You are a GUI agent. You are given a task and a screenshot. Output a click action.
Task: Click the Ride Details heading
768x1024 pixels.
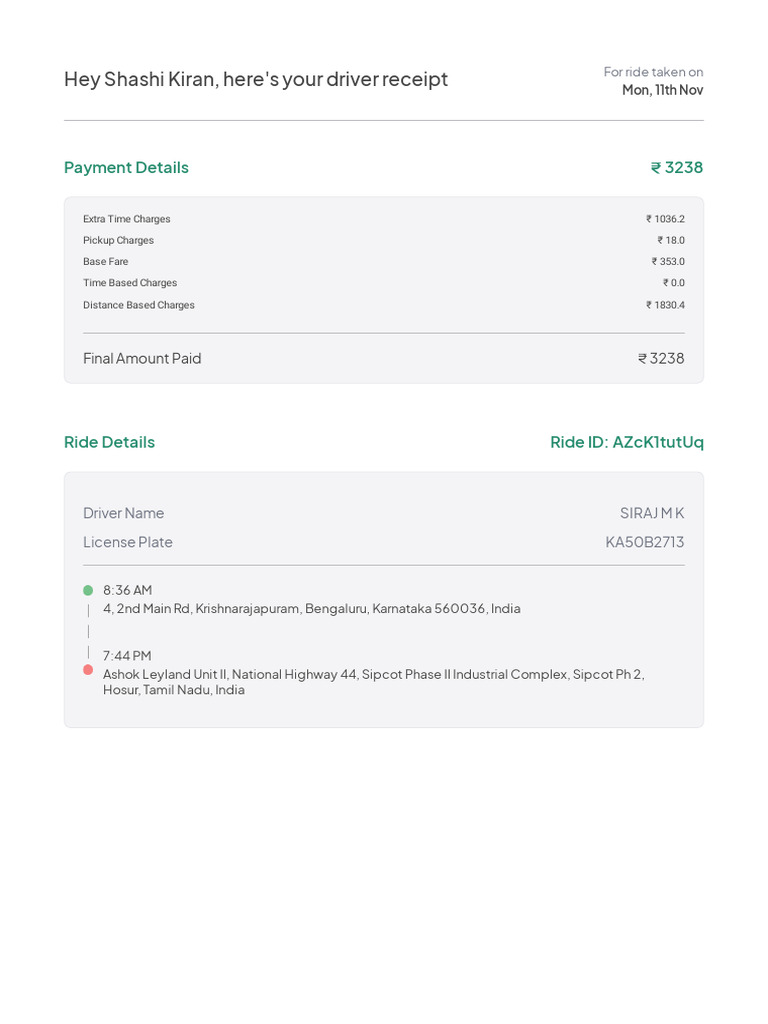click(x=109, y=442)
